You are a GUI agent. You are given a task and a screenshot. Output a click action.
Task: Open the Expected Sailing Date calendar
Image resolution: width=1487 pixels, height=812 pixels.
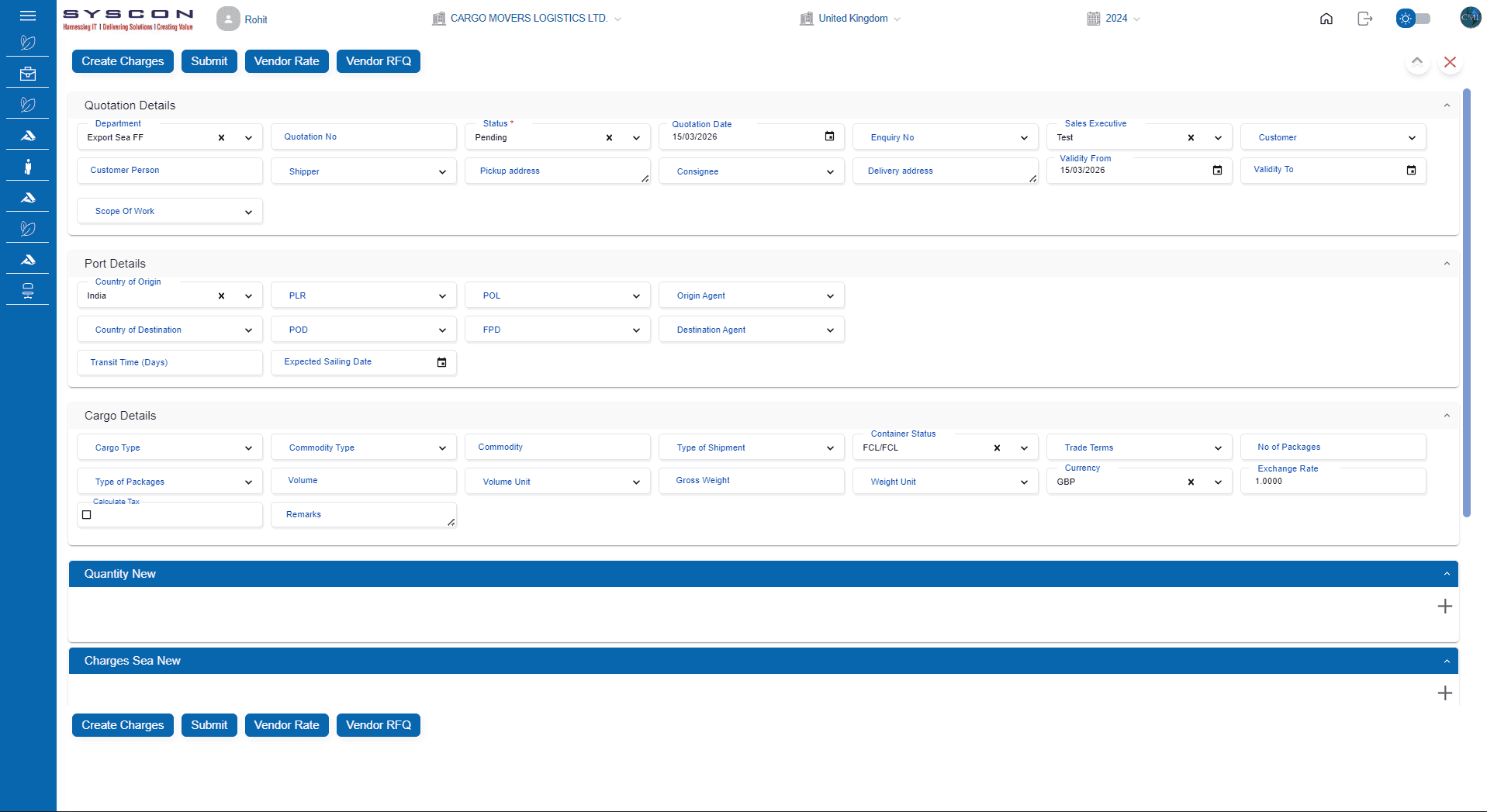pos(441,362)
